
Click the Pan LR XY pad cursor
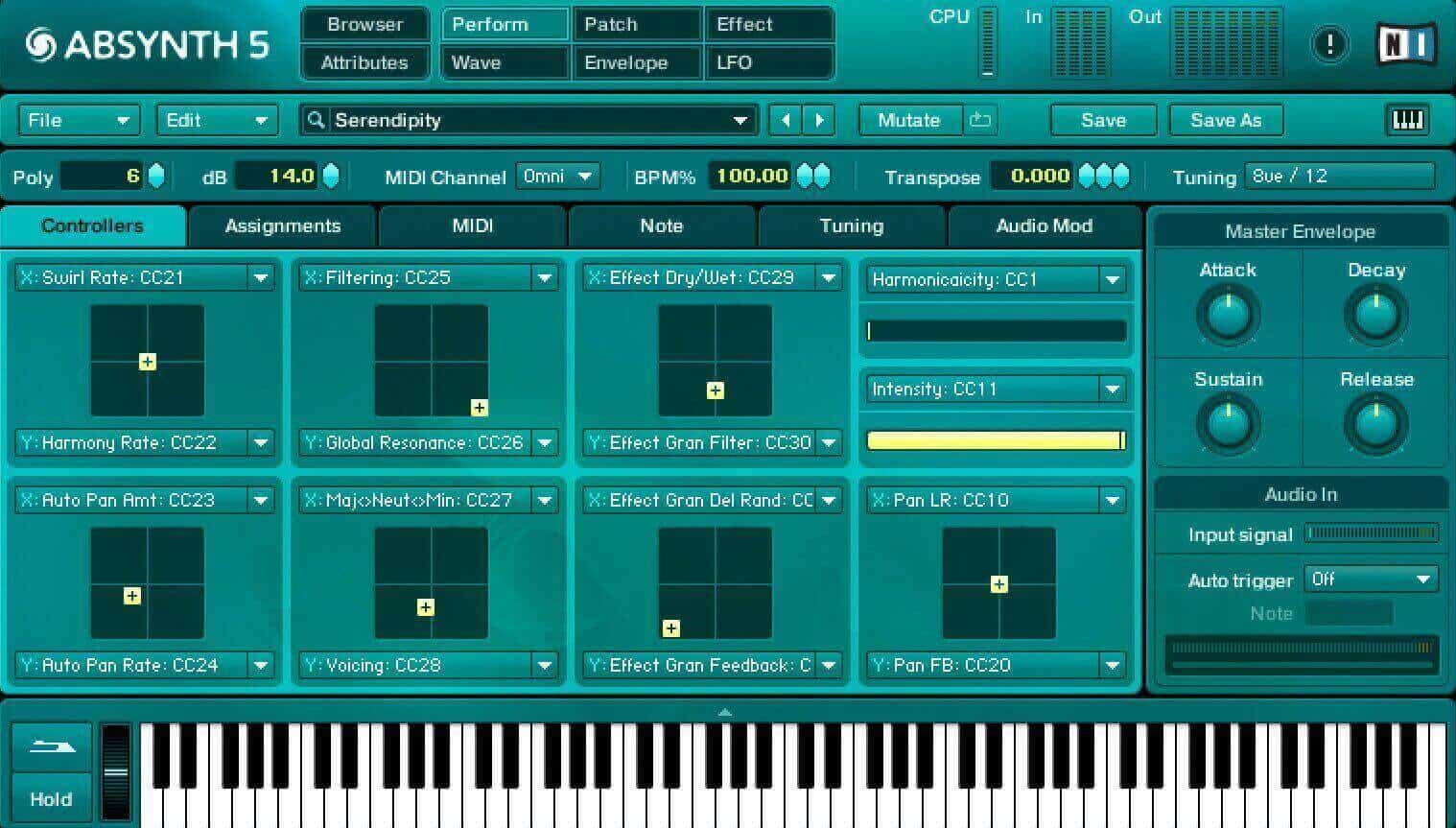click(x=999, y=584)
